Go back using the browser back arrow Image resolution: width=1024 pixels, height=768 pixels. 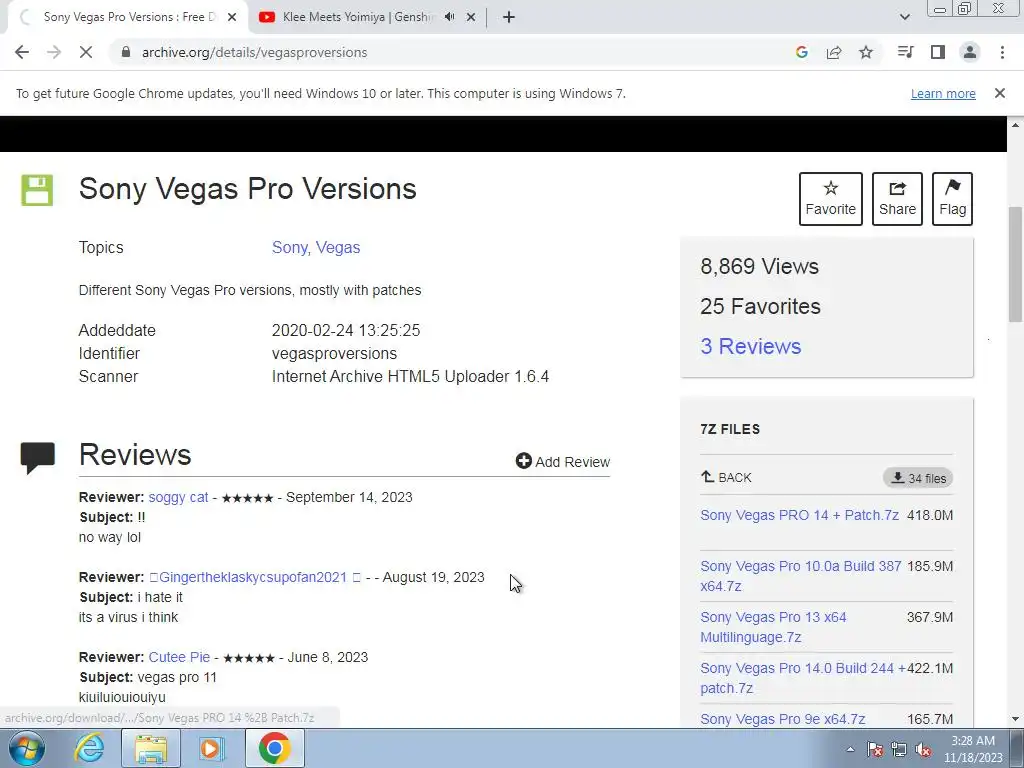(22, 52)
